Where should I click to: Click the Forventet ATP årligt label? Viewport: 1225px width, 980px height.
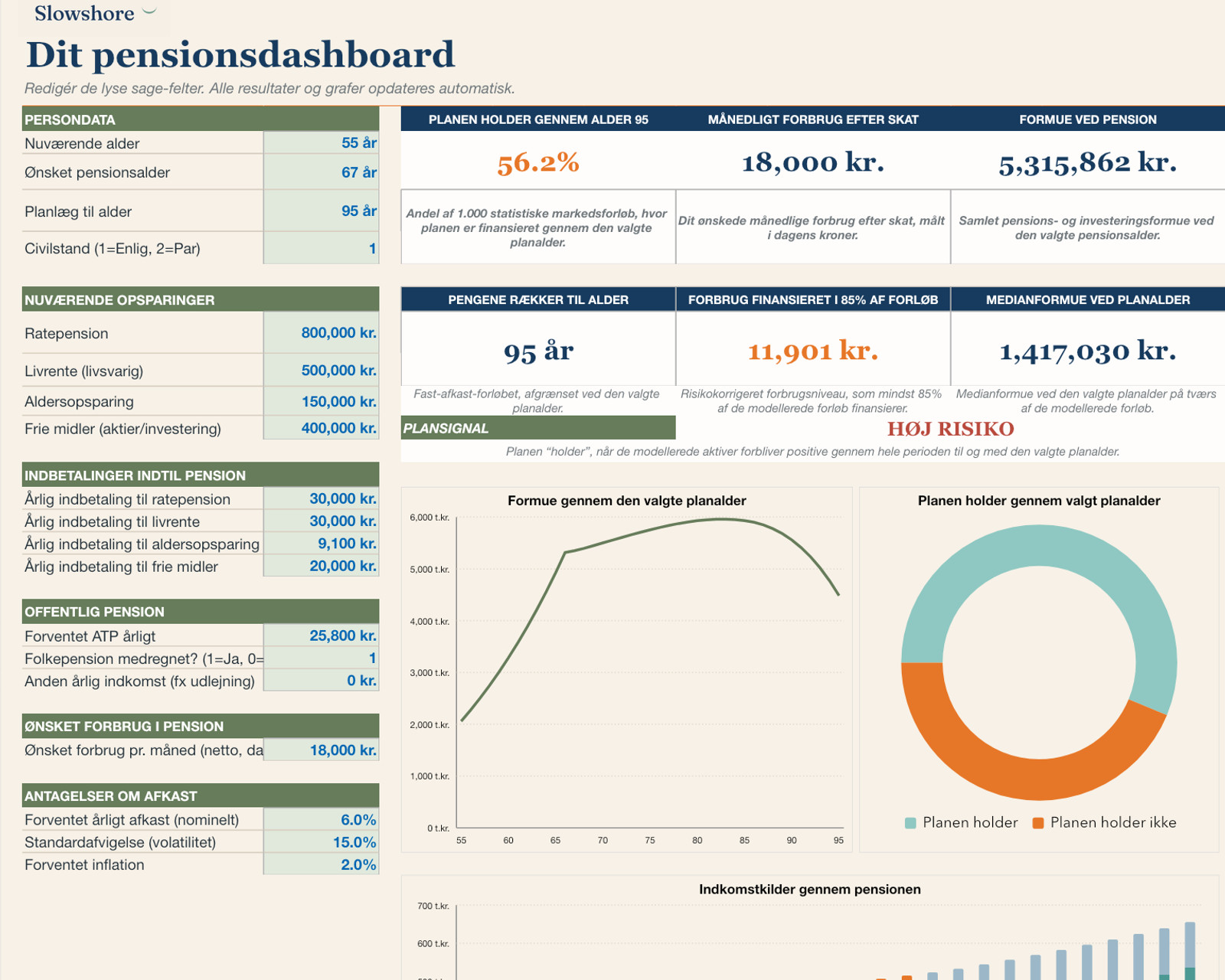[90, 636]
